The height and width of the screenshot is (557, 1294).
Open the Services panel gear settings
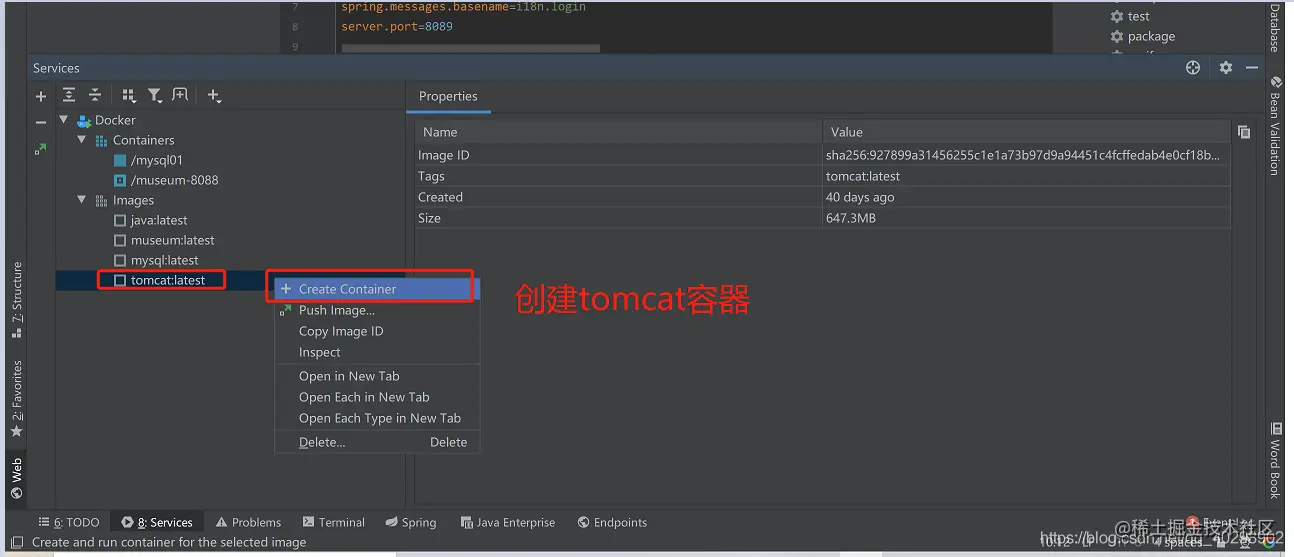[1225, 68]
